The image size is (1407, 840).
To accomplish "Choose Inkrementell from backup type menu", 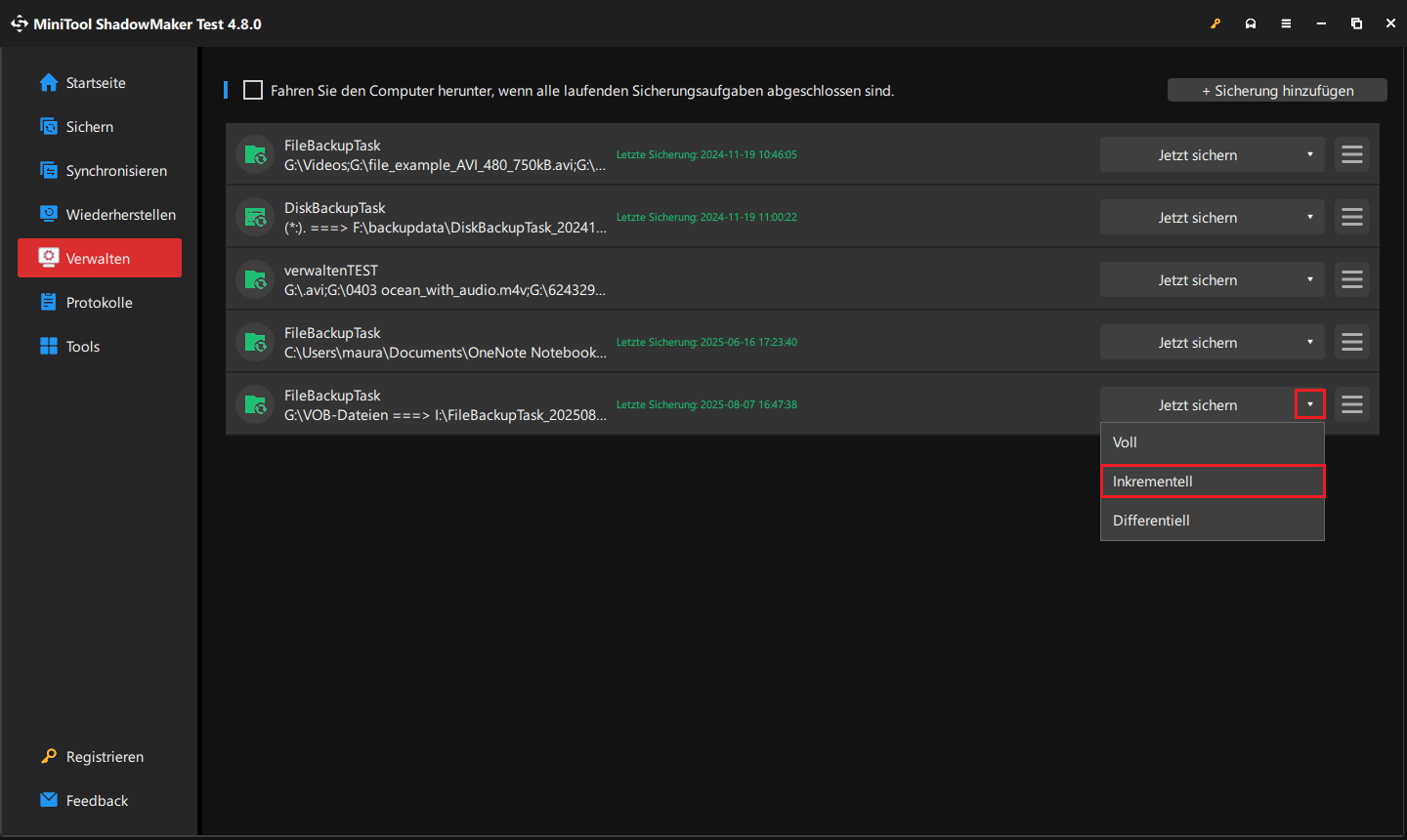I will coord(1213,482).
